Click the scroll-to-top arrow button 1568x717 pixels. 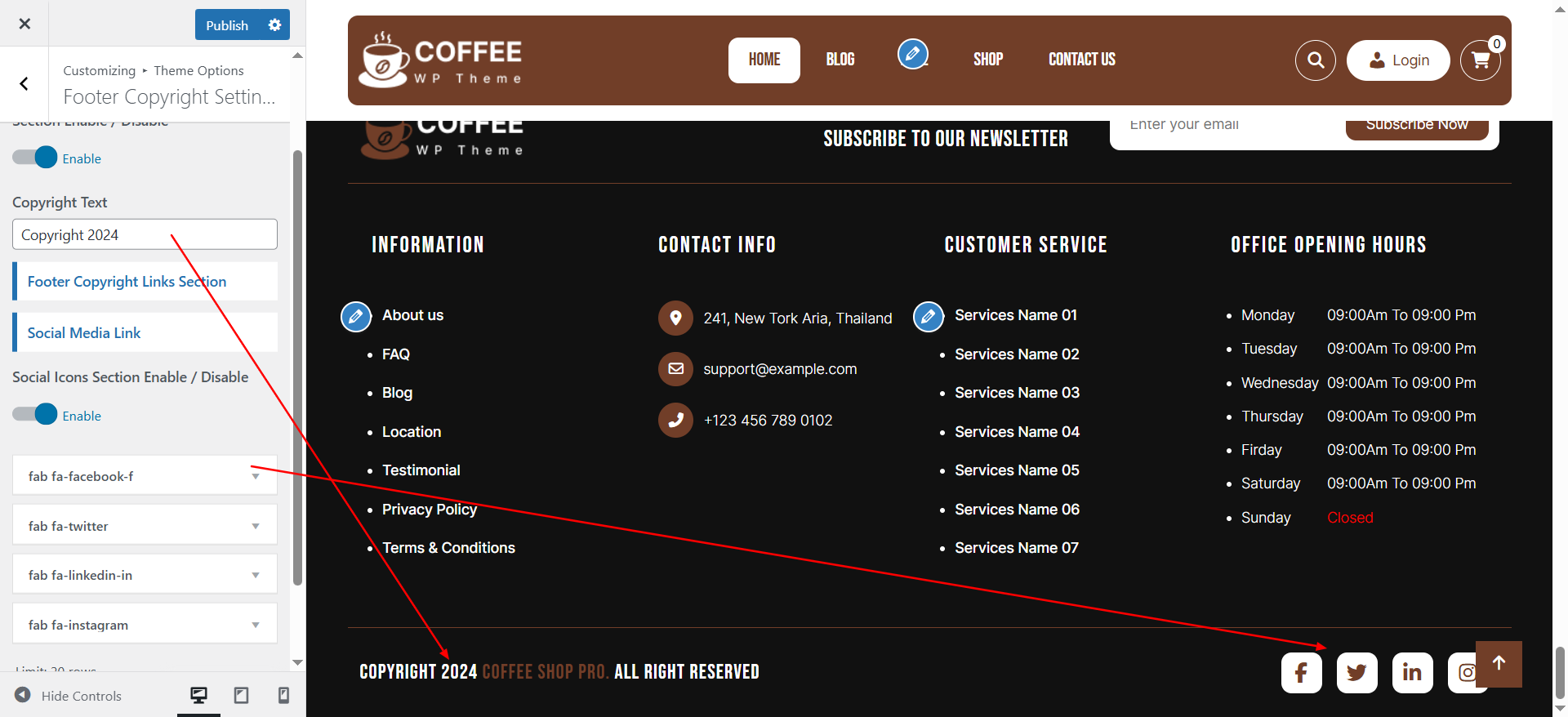click(x=1499, y=664)
